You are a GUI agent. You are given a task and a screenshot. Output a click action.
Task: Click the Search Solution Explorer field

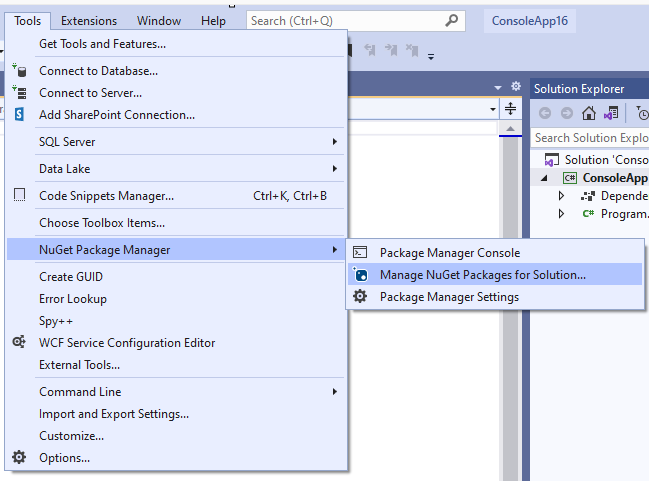tap(590, 137)
